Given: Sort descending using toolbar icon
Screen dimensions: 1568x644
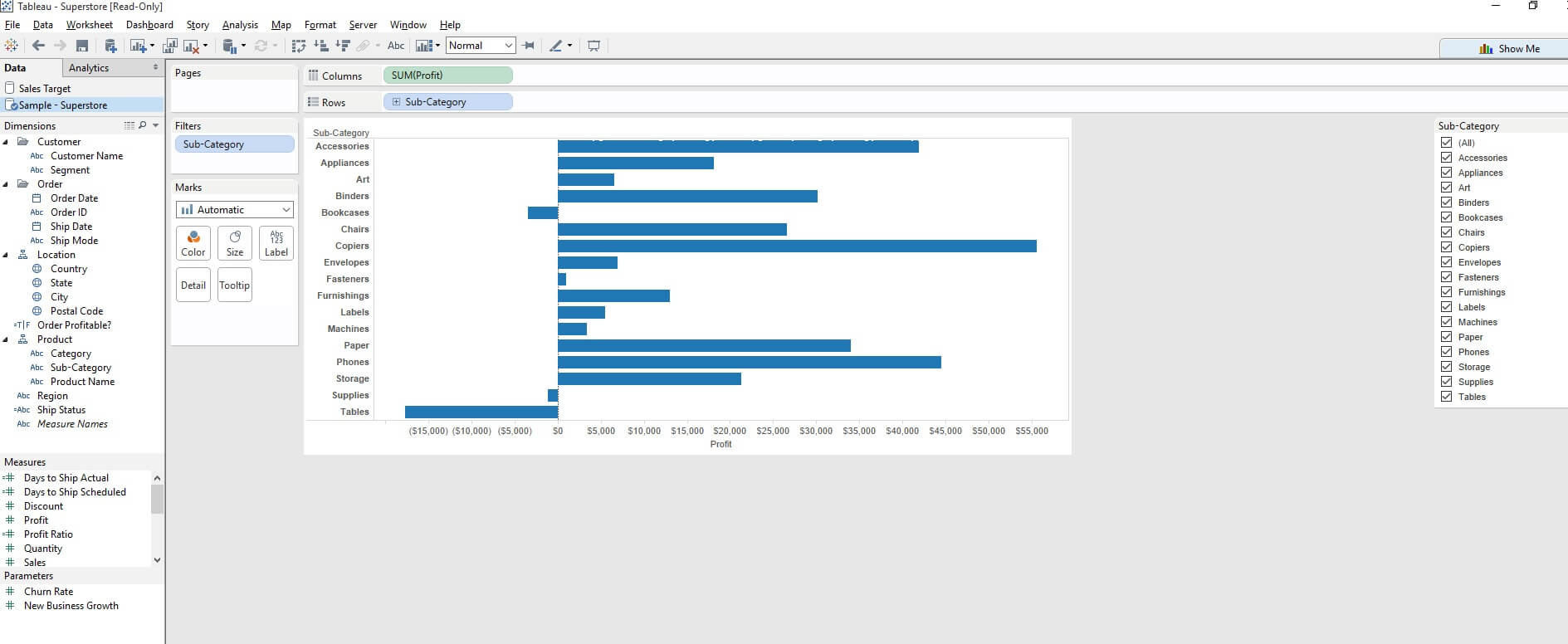Looking at the screenshot, I should [x=342, y=46].
